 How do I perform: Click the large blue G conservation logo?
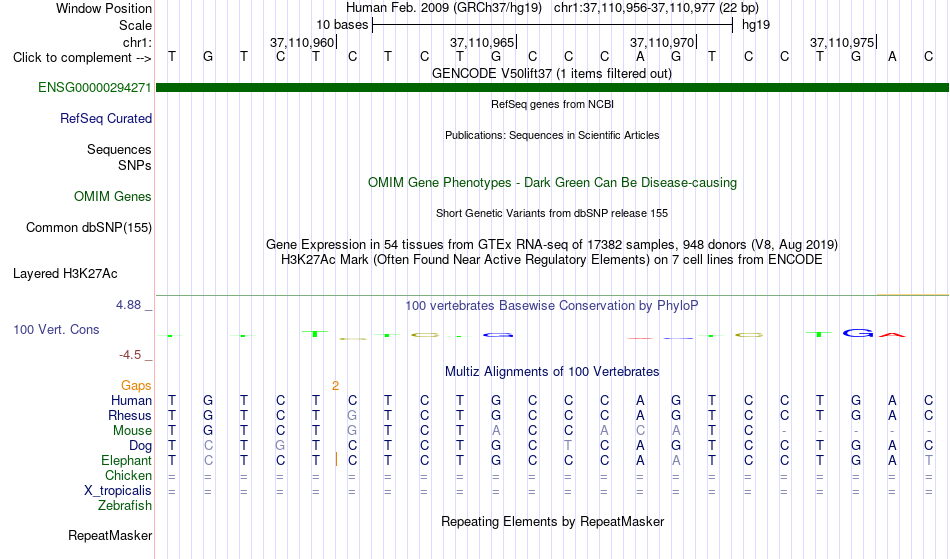coord(858,332)
